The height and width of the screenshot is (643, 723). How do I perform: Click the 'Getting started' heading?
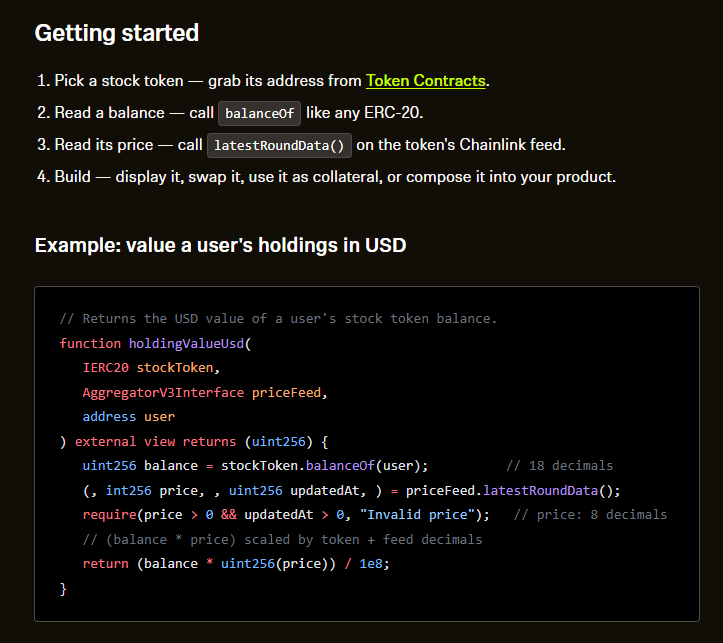117,33
